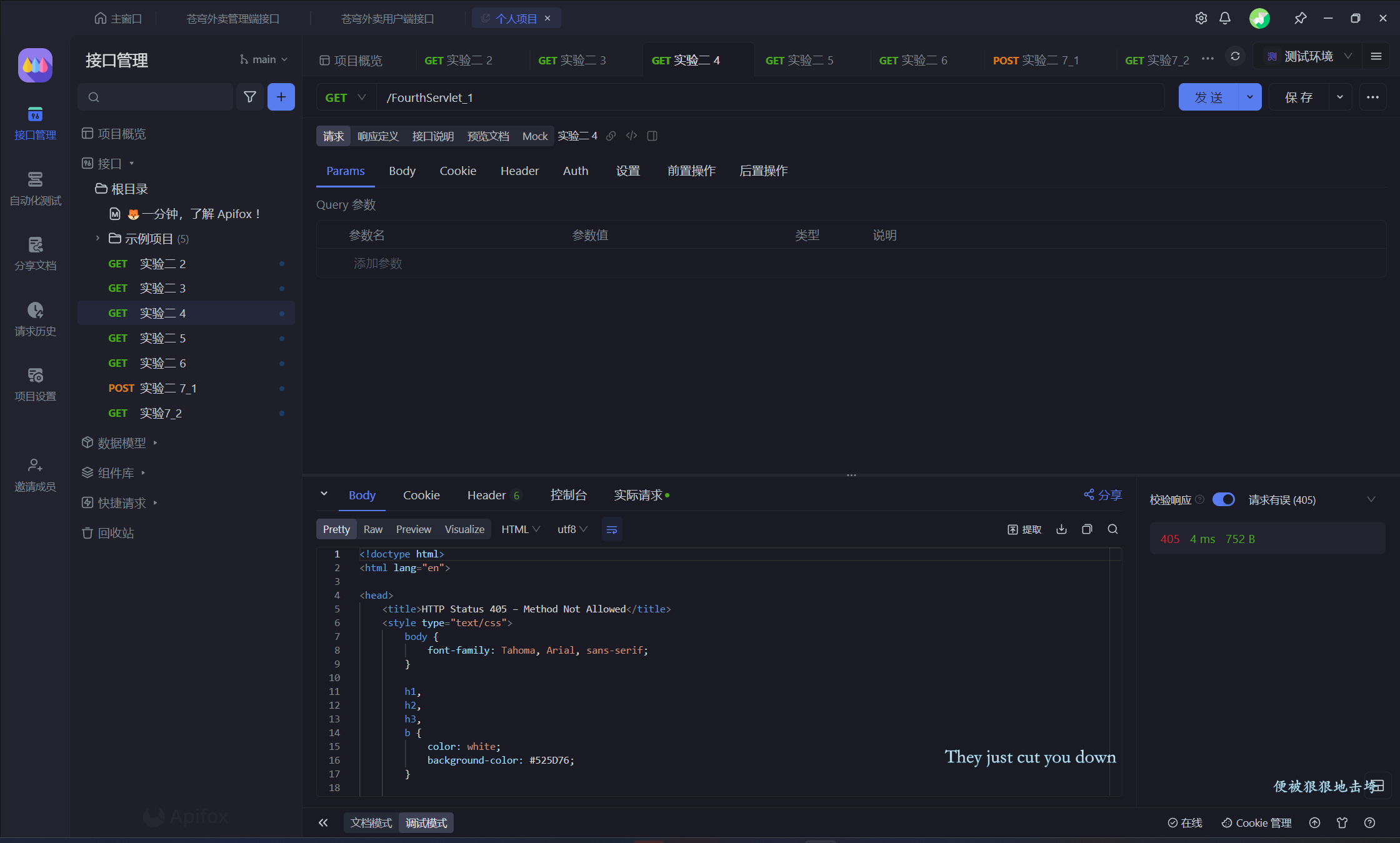Image resolution: width=1400 pixels, height=843 pixels.
Task: Click the 发送 send button
Action: (1208, 97)
